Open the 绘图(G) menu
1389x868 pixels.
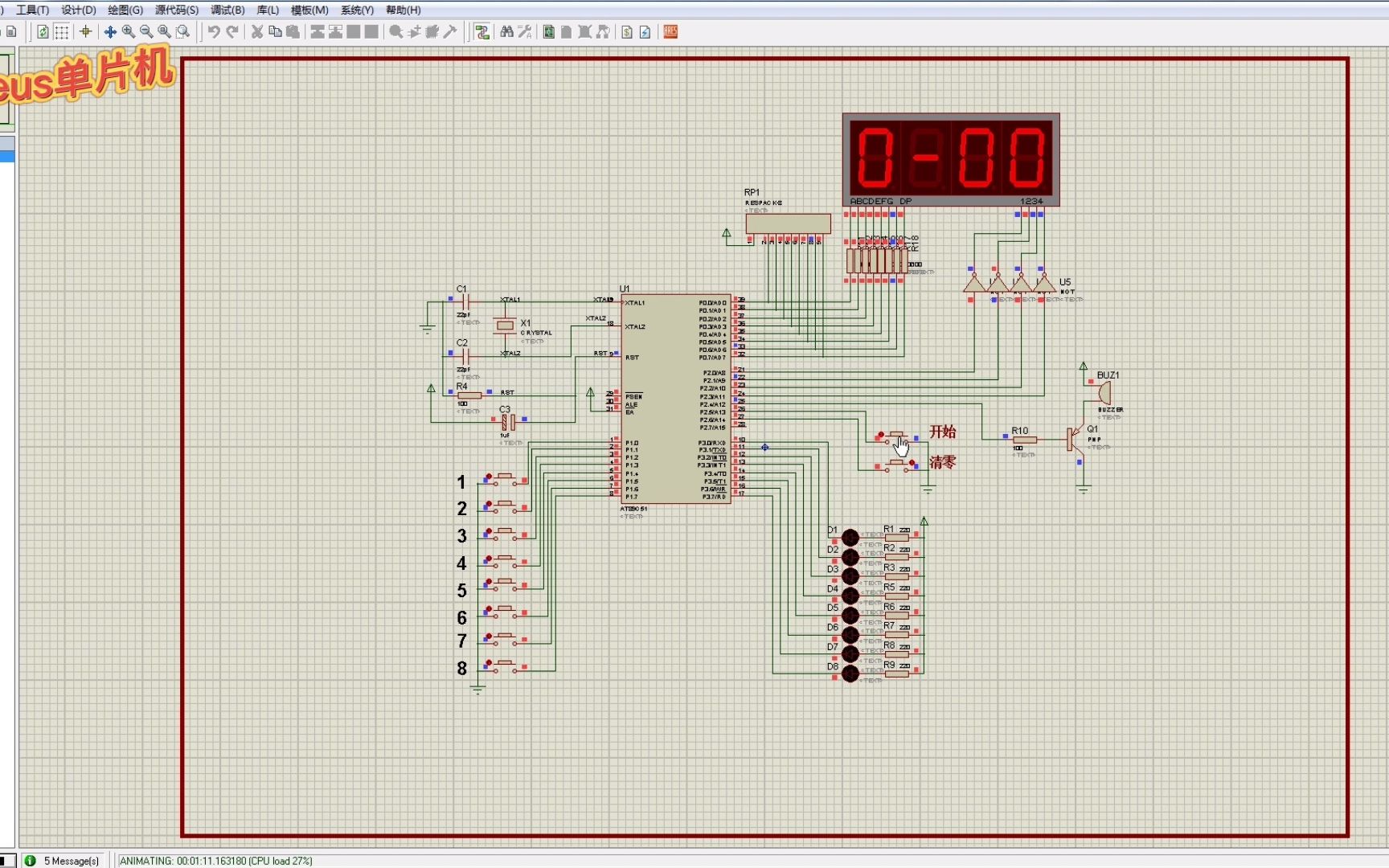[125, 10]
